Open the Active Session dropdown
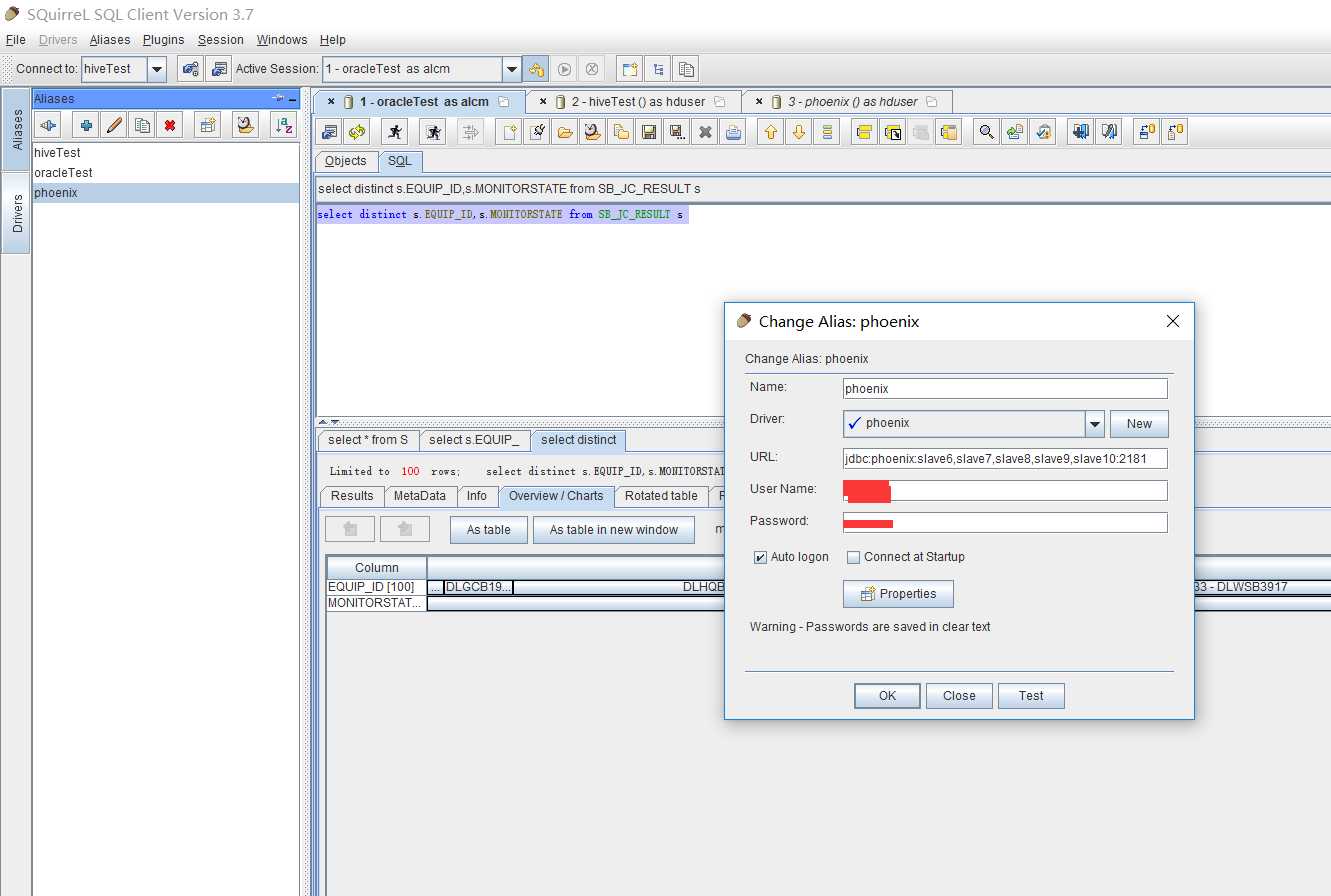 tap(512, 69)
